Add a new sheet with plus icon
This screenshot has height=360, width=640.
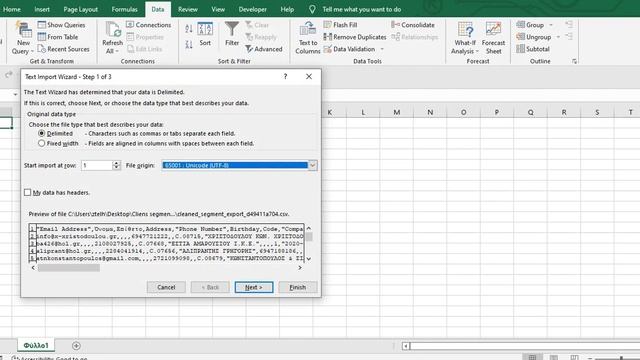pos(76,346)
